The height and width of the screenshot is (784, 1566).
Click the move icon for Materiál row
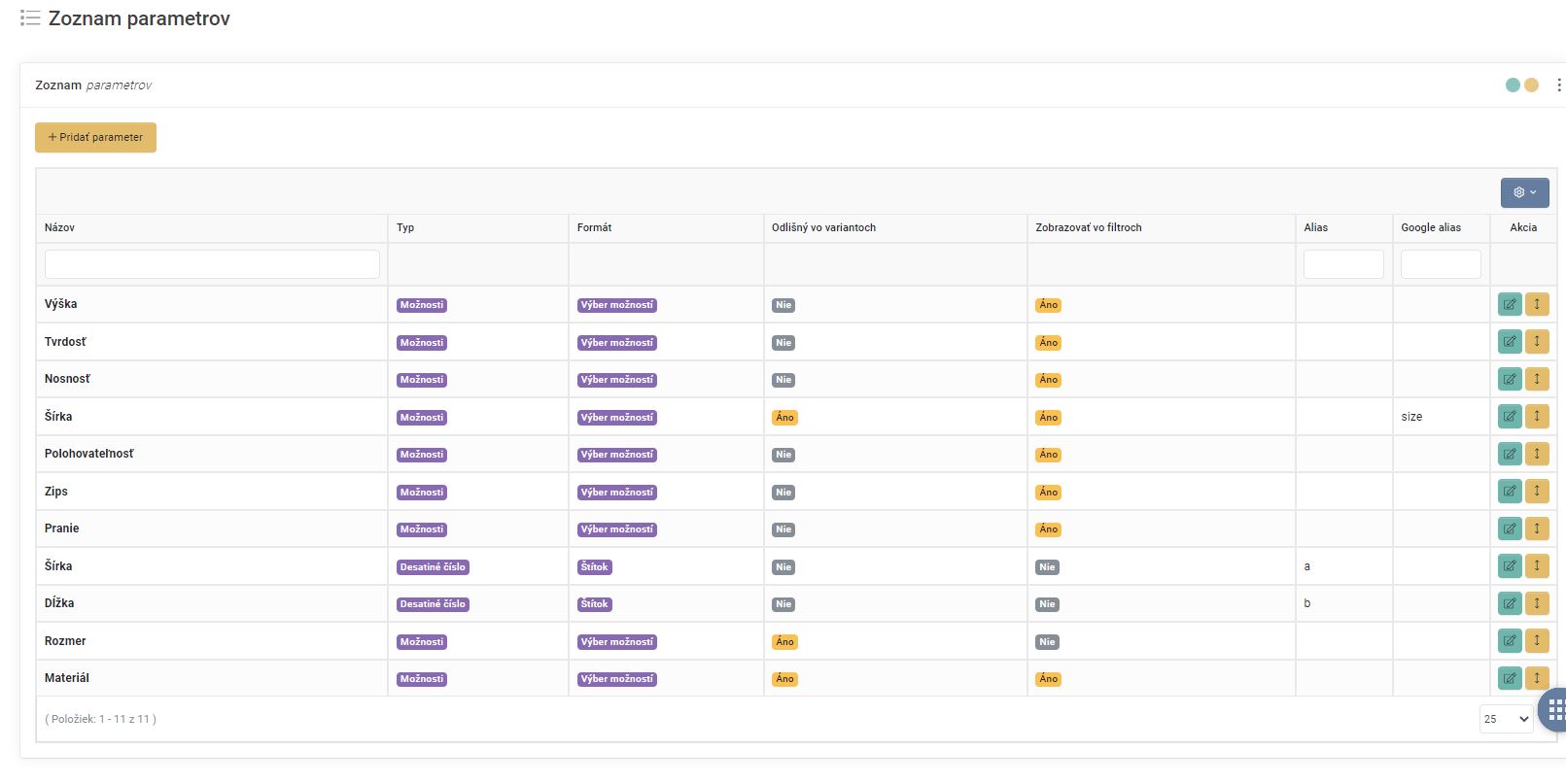pos(1536,678)
